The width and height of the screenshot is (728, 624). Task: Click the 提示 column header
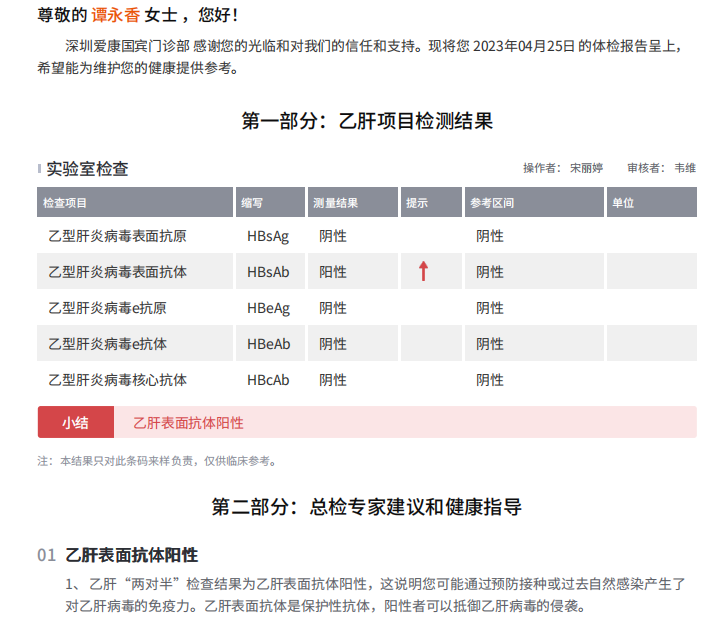click(417, 203)
